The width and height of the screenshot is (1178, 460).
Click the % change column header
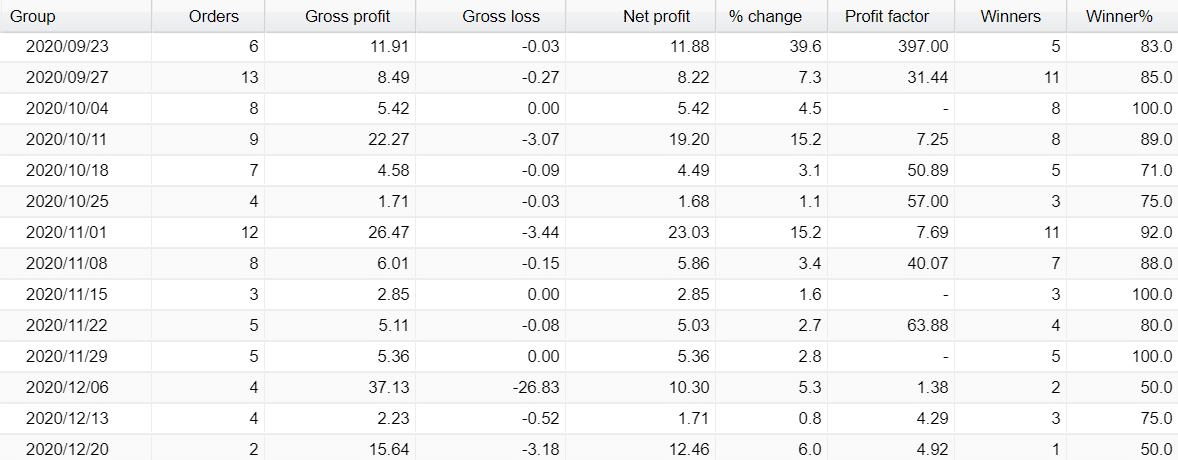point(772,16)
